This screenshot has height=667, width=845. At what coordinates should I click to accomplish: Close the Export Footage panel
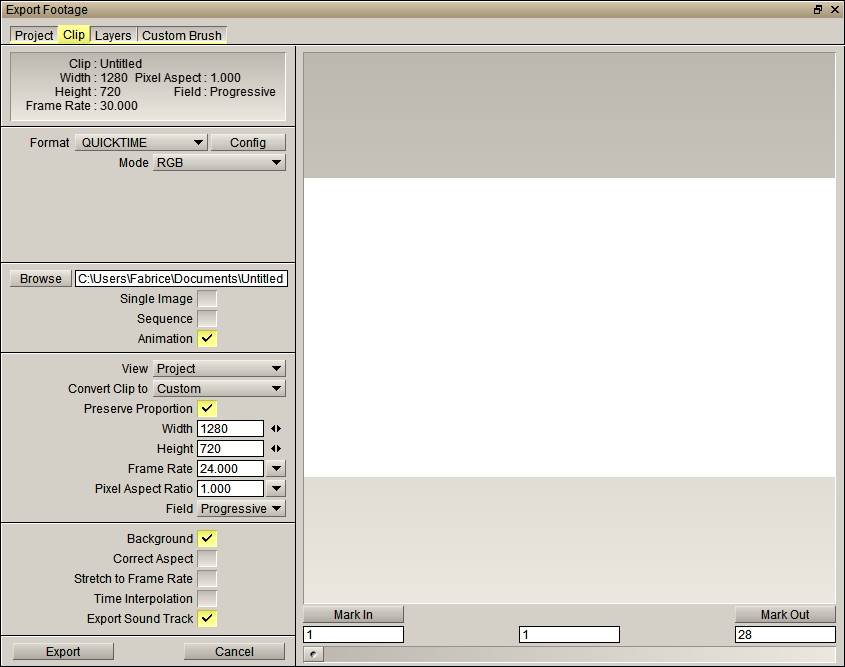(x=835, y=10)
